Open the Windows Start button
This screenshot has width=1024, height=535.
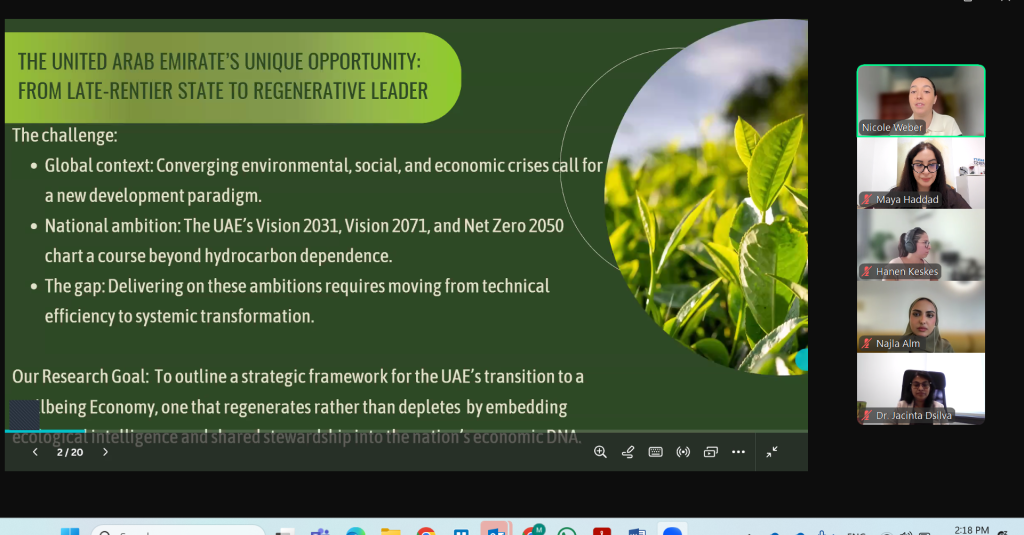coord(70,532)
